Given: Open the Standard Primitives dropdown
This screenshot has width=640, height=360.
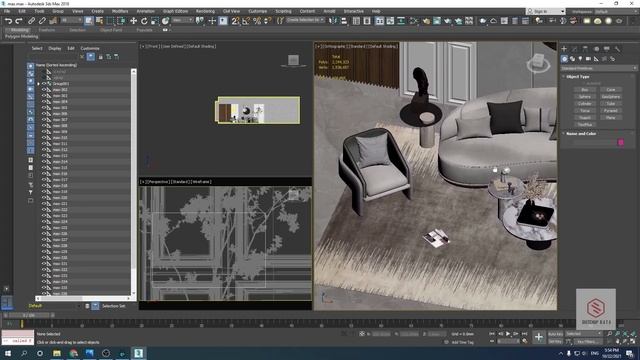Looking at the screenshot, I should pos(599,68).
